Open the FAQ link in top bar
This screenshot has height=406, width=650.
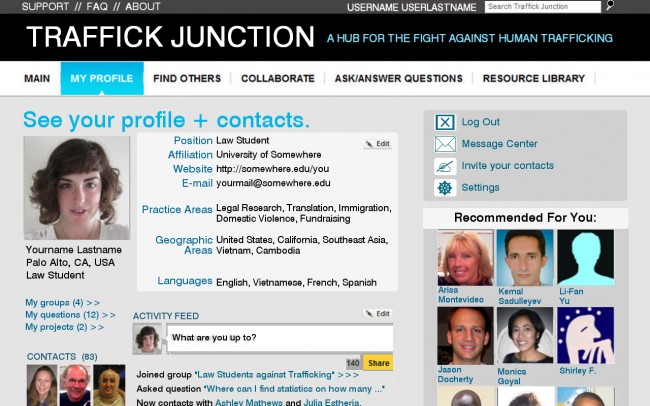tap(97, 7)
